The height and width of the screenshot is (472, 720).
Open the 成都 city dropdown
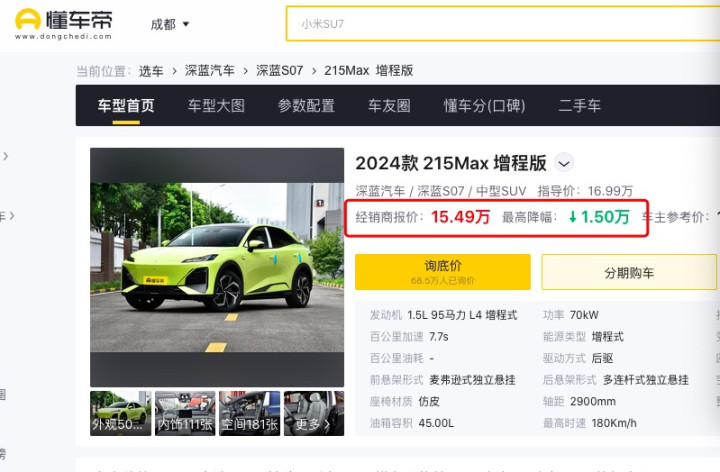coord(170,24)
